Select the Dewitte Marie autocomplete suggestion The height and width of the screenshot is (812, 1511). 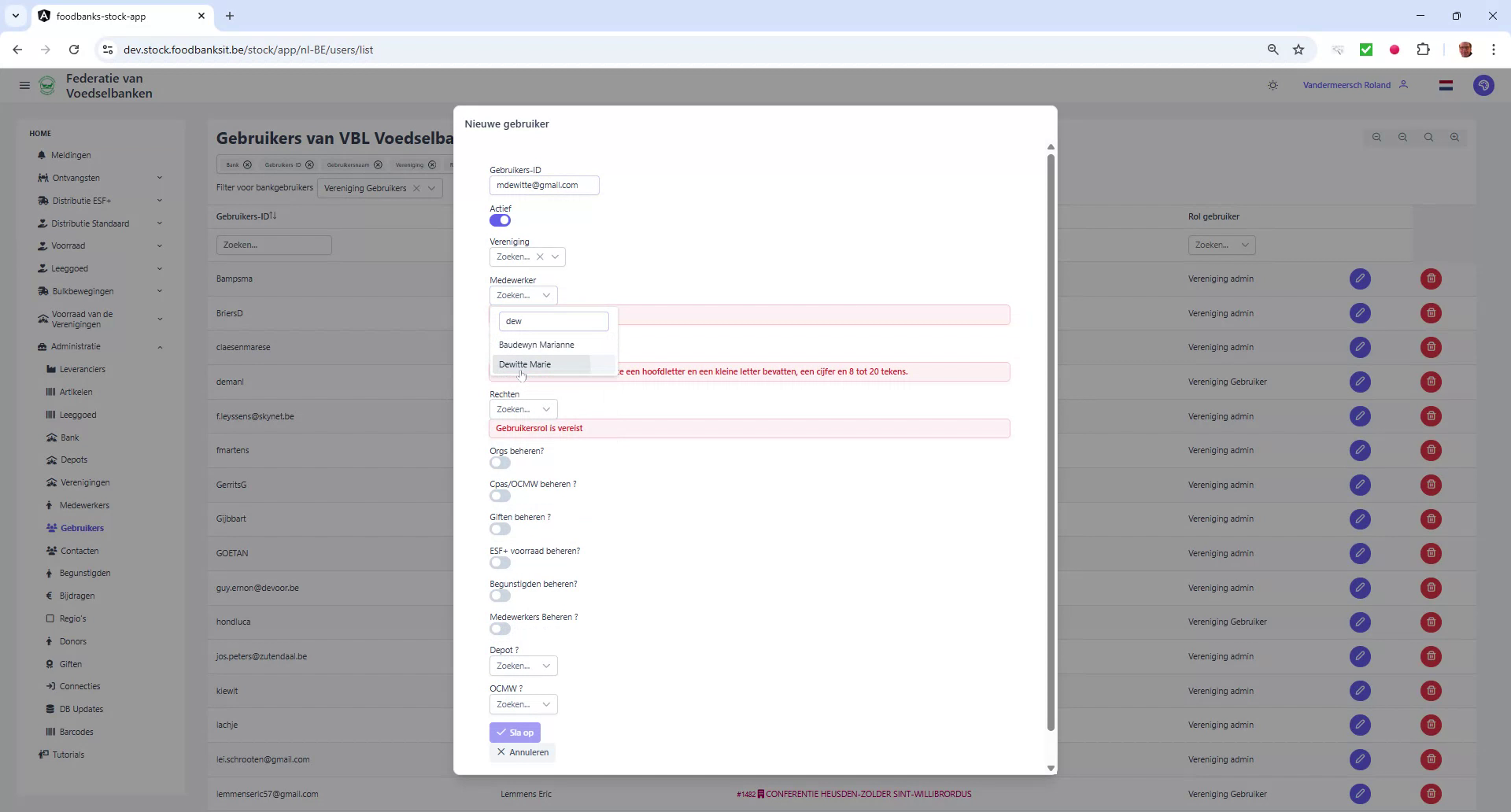(x=526, y=364)
